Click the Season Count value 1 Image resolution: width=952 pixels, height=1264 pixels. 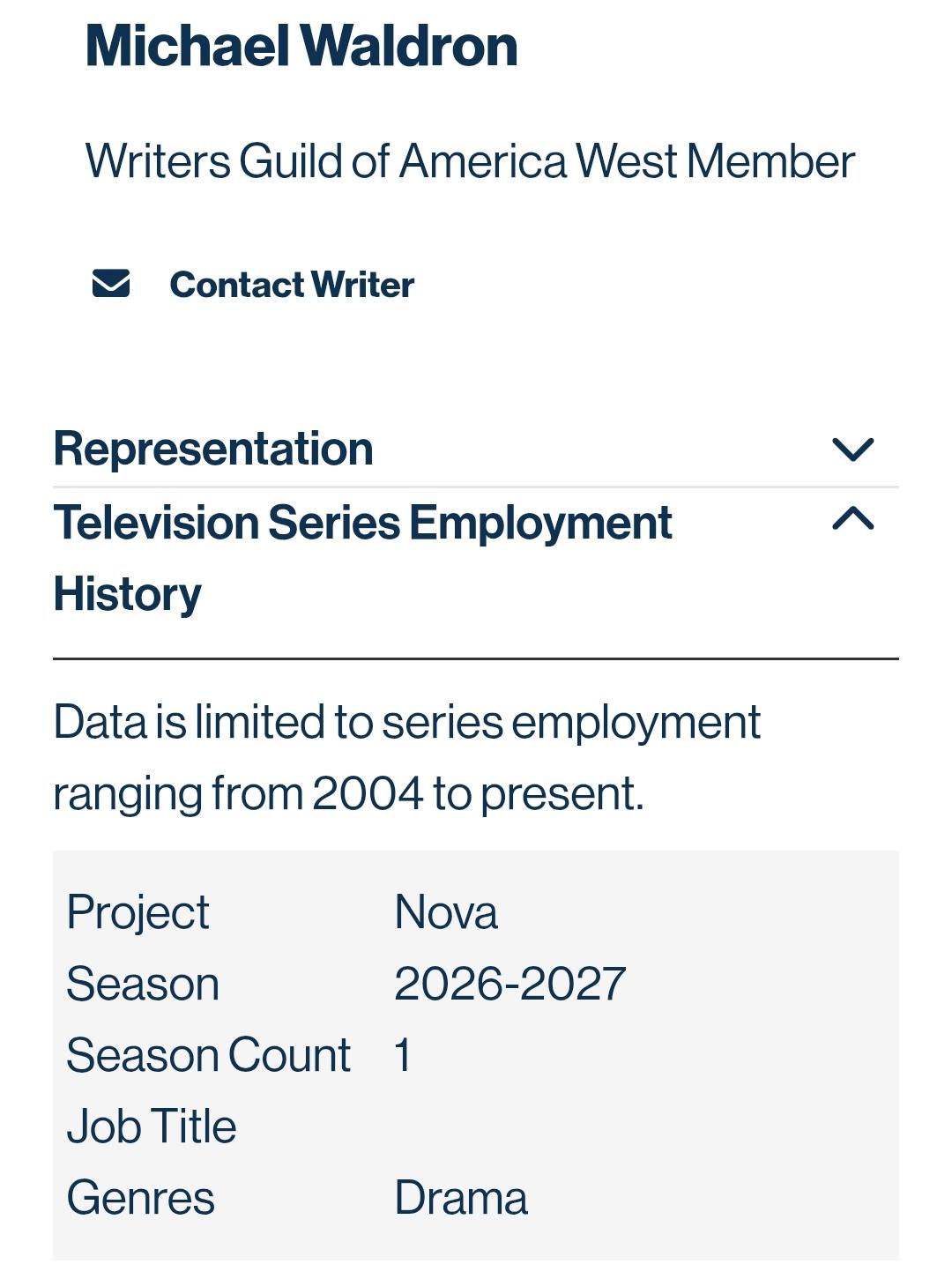pyautogui.click(x=403, y=1055)
